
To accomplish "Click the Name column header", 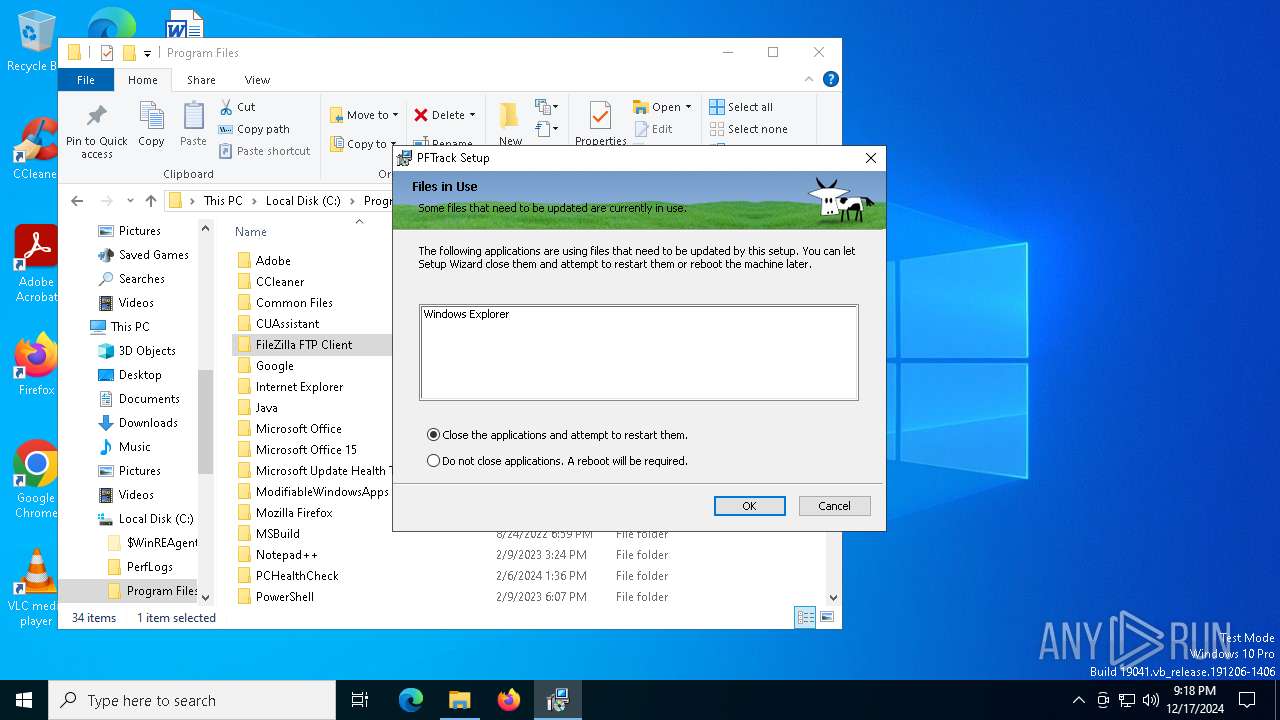I will 250,232.
